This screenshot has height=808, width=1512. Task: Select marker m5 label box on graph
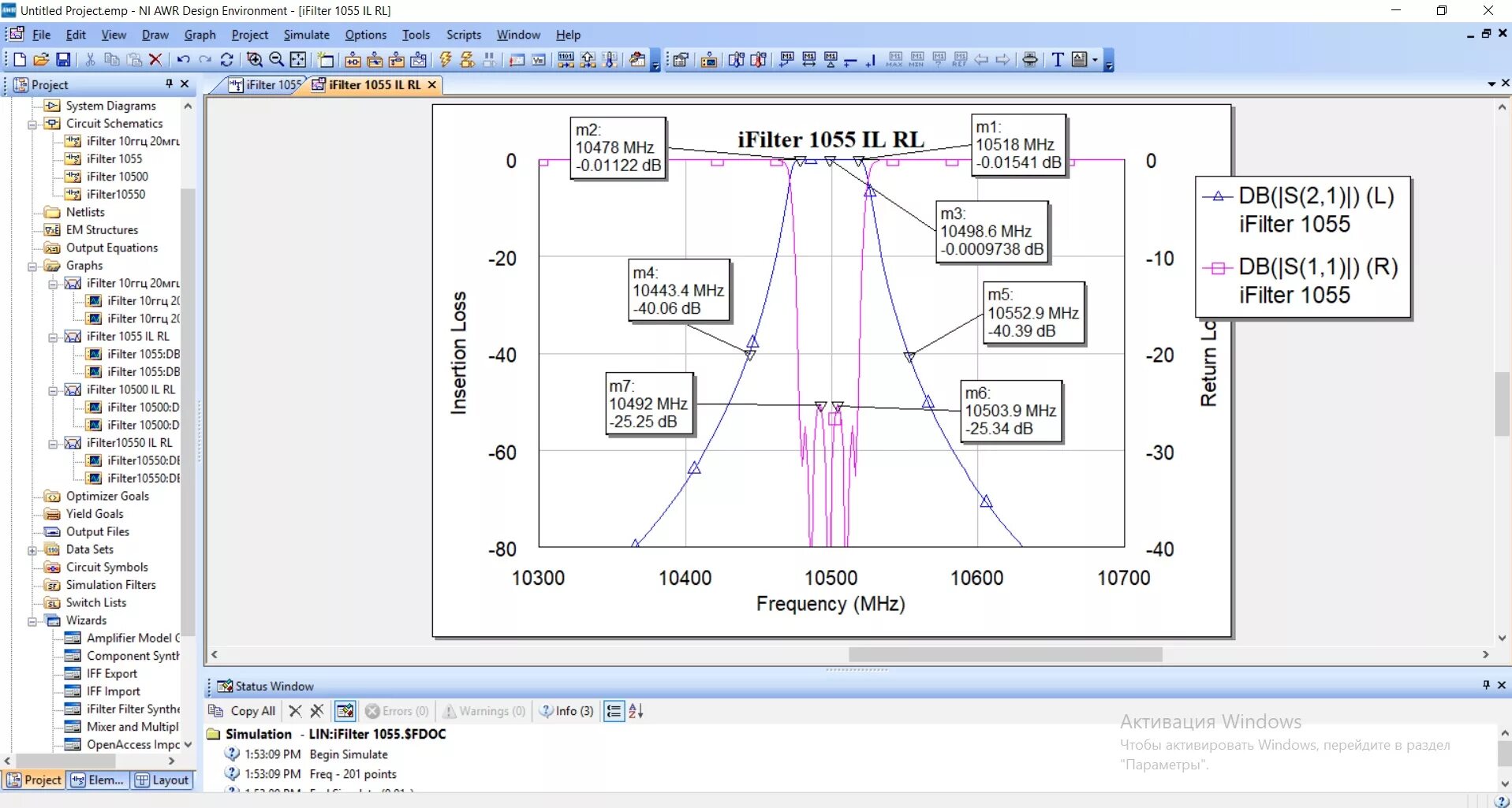point(1033,313)
